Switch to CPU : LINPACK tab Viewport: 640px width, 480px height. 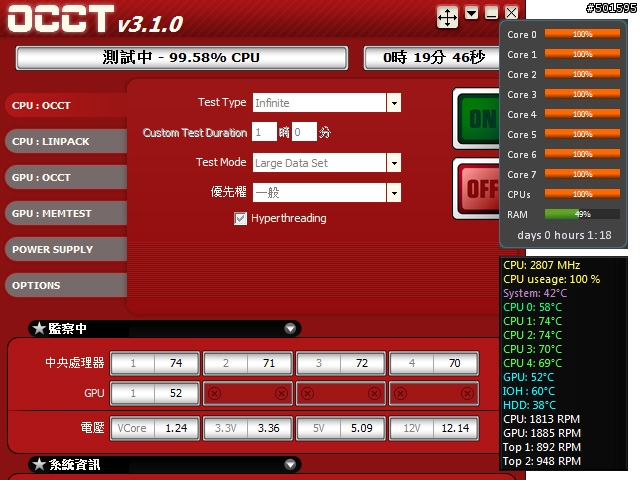(66, 141)
